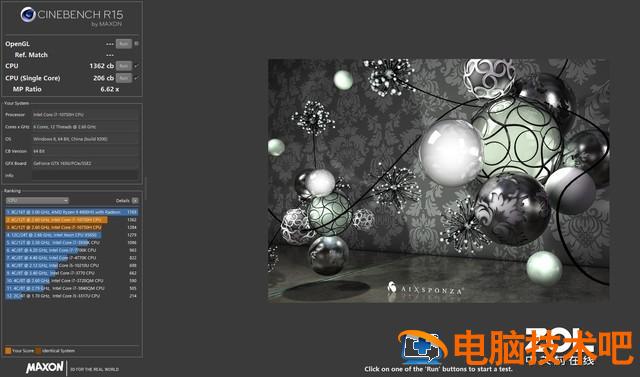Image resolution: width=640 pixels, height=377 pixels.
Task: Select the Intel Xeon X5650 ranking row
Action: point(72,235)
